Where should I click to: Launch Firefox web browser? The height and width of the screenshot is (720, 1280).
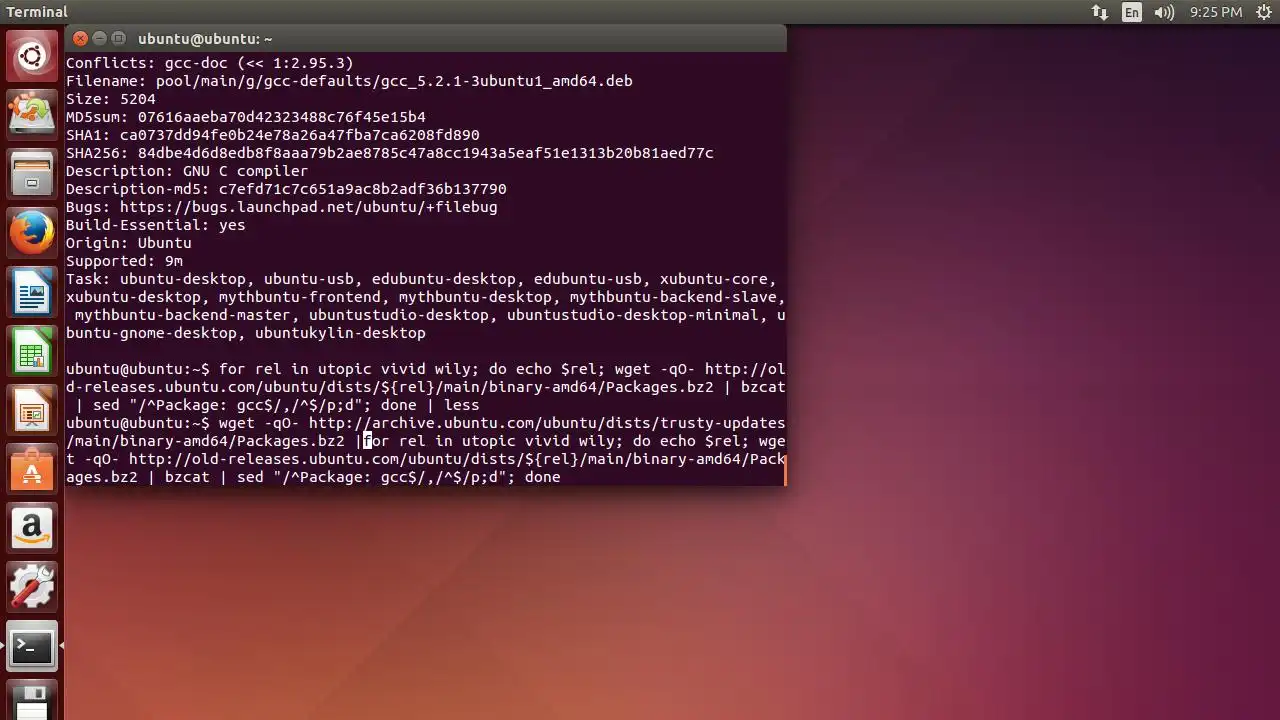[32, 234]
